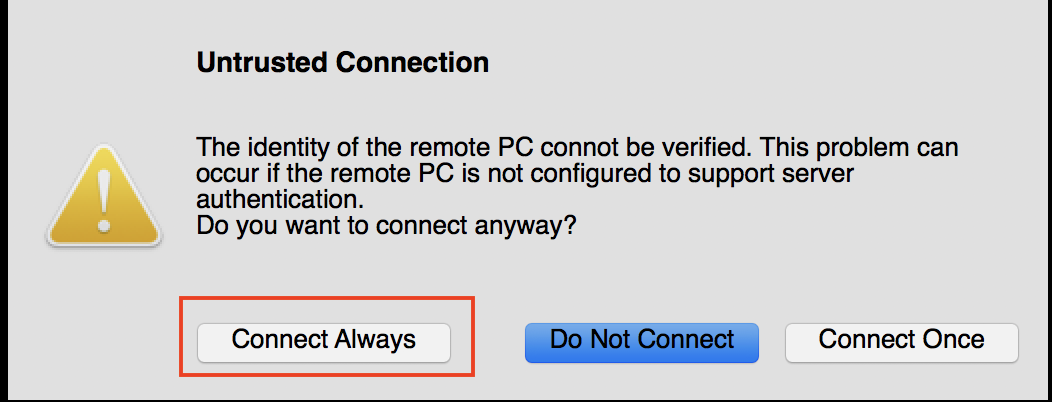This screenshot has height=402, width=1052.
Task: Cancel connecting via Do Not Connect
Action: [641, 343]
